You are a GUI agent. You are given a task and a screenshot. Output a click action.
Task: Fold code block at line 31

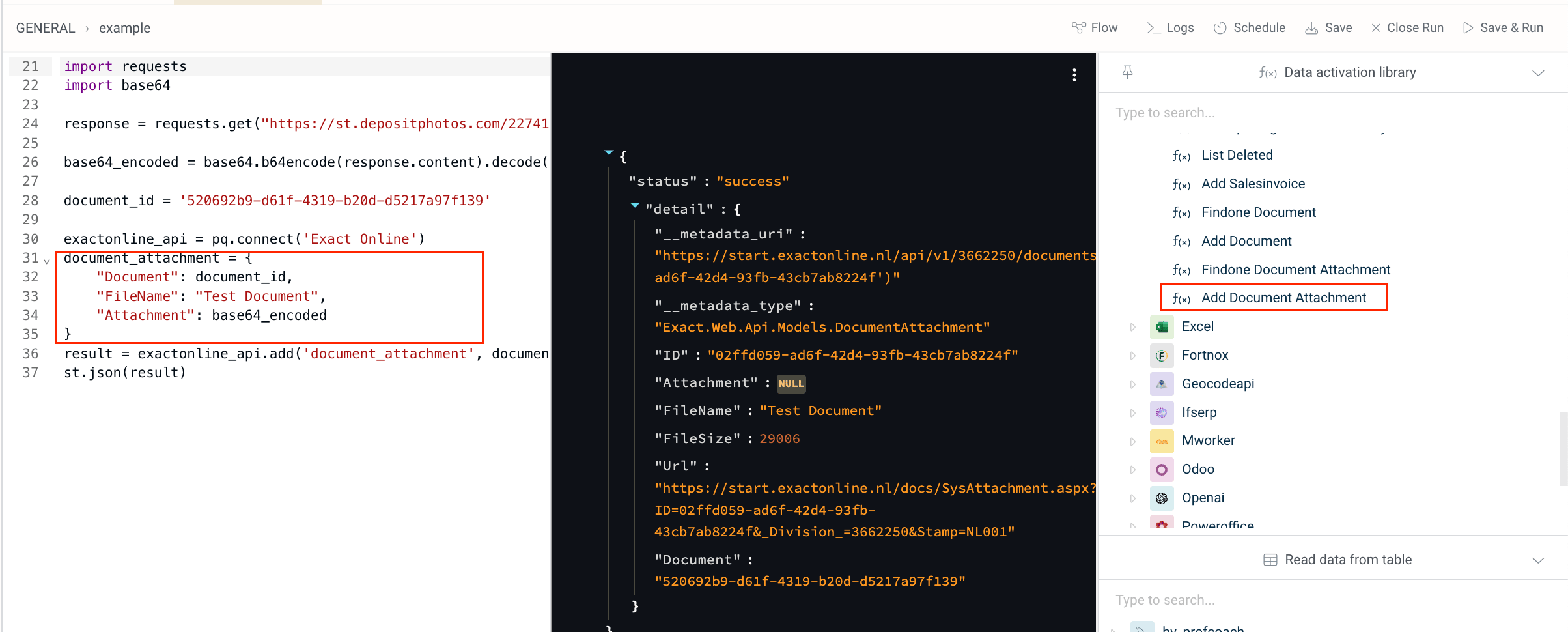(x=47, y=261)
